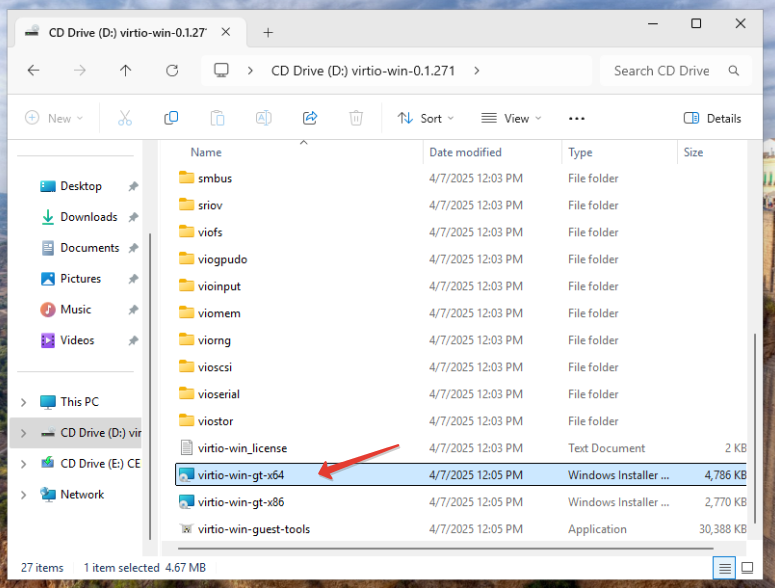Select virtio-win_license text document
775x588 pixels.
click(461, 448)
